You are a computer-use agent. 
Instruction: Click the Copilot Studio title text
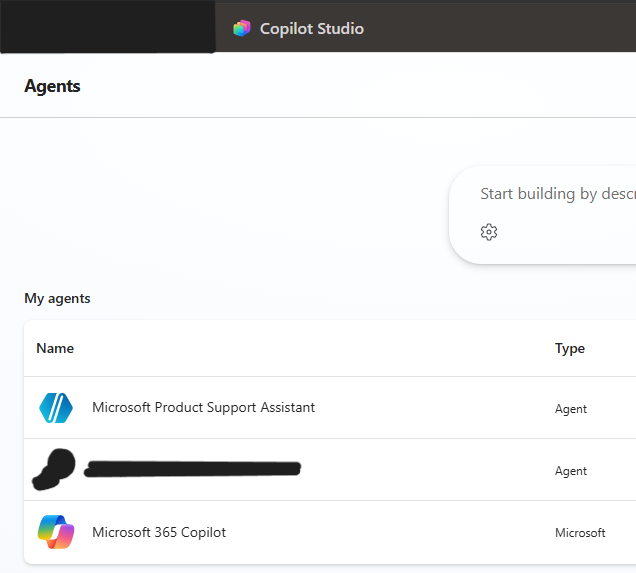[312, 29]
